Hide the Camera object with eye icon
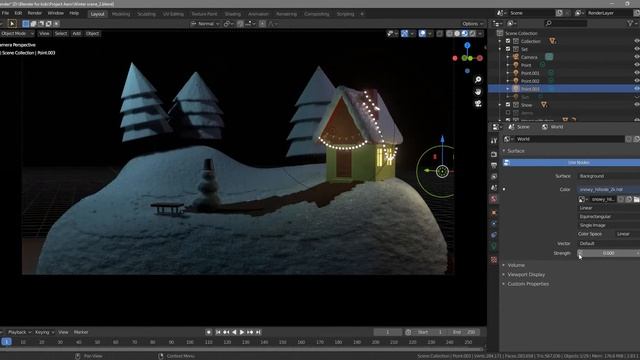Image resolution: width=640 pixels, height=360 pixels. click(636, 57)
